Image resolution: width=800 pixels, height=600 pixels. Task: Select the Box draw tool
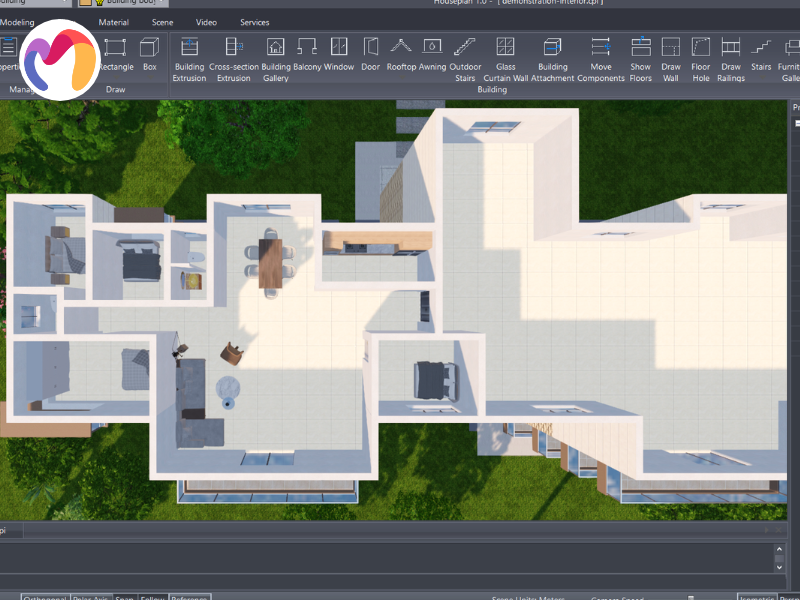click(x=150, y=53)
